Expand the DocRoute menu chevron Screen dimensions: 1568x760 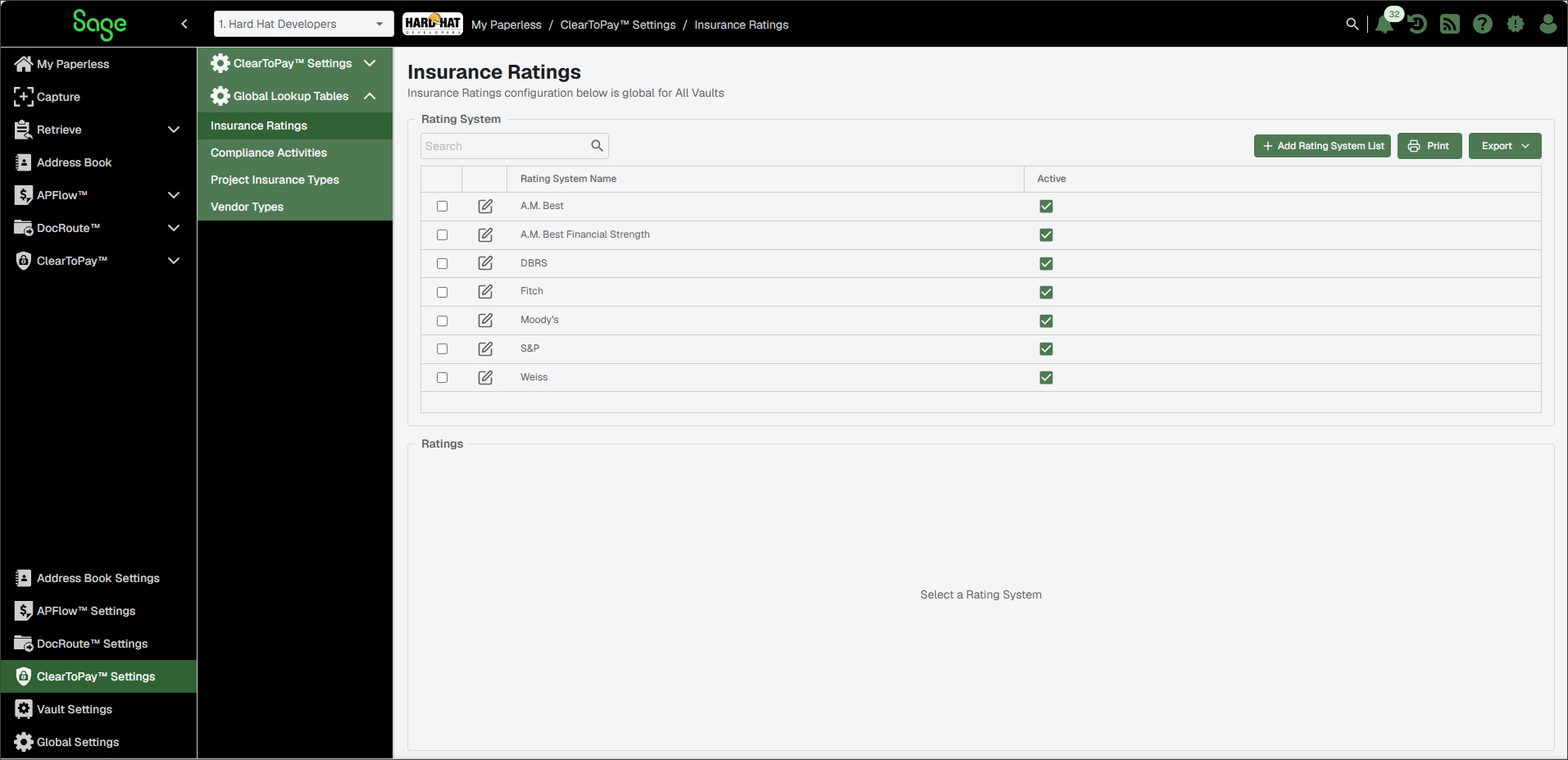point(174,228)
